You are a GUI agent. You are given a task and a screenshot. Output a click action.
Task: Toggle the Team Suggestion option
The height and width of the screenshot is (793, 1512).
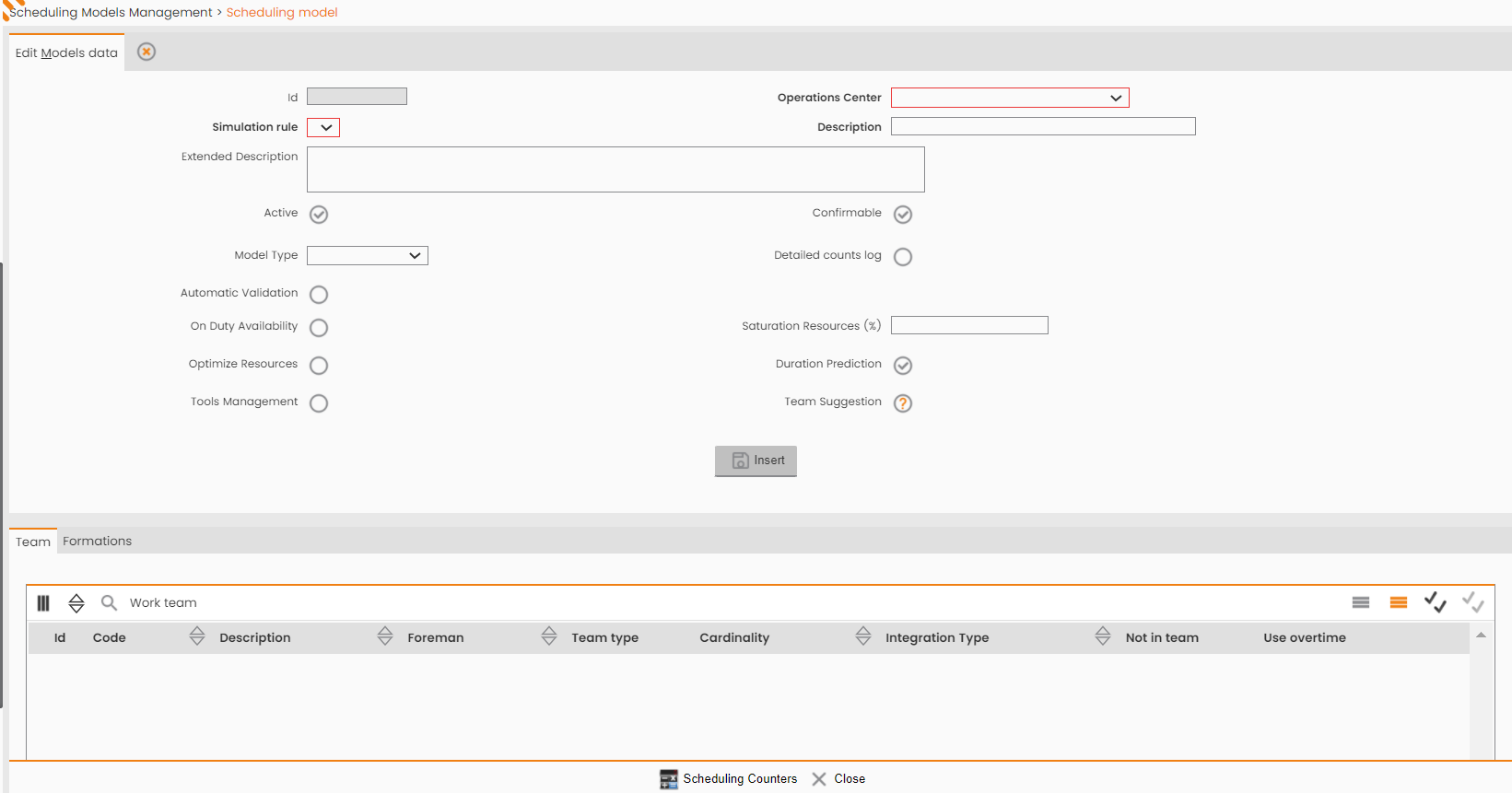903,403
